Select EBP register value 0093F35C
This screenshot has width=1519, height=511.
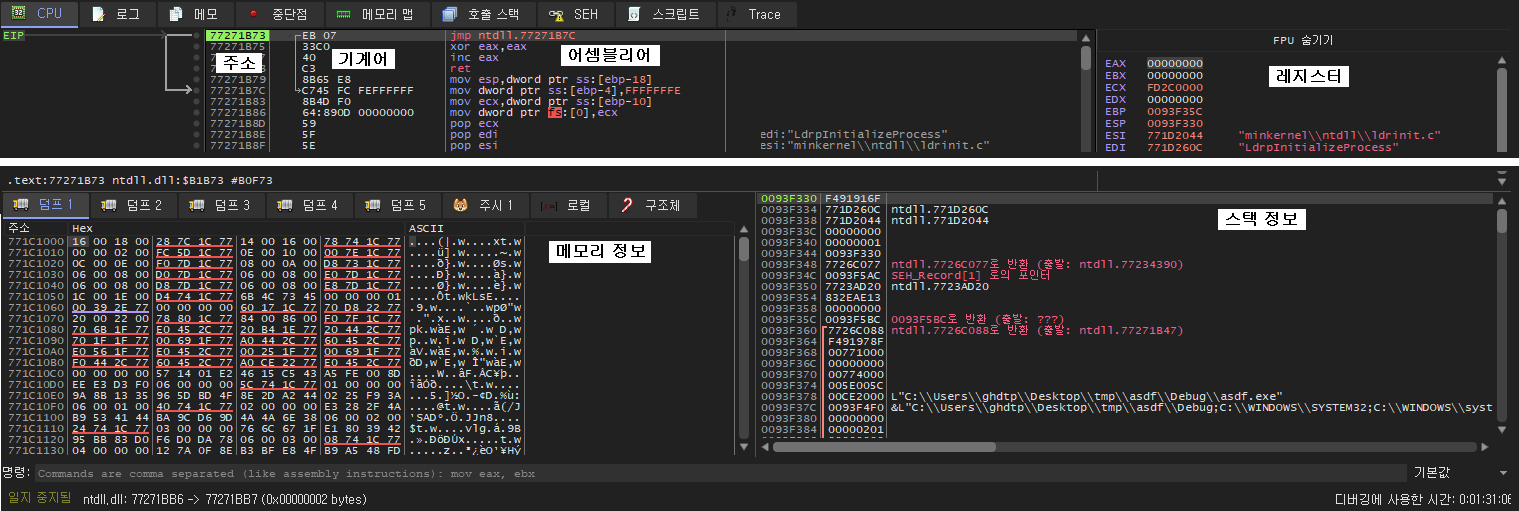pyautogui.click(x=1175, y=112)
